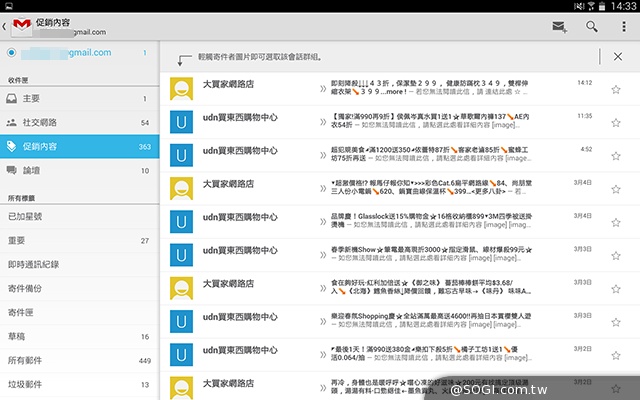Star the 食在夠好玩 email
Image resolution: width=640 pixels, height=400 pixels.
(616, 289)
